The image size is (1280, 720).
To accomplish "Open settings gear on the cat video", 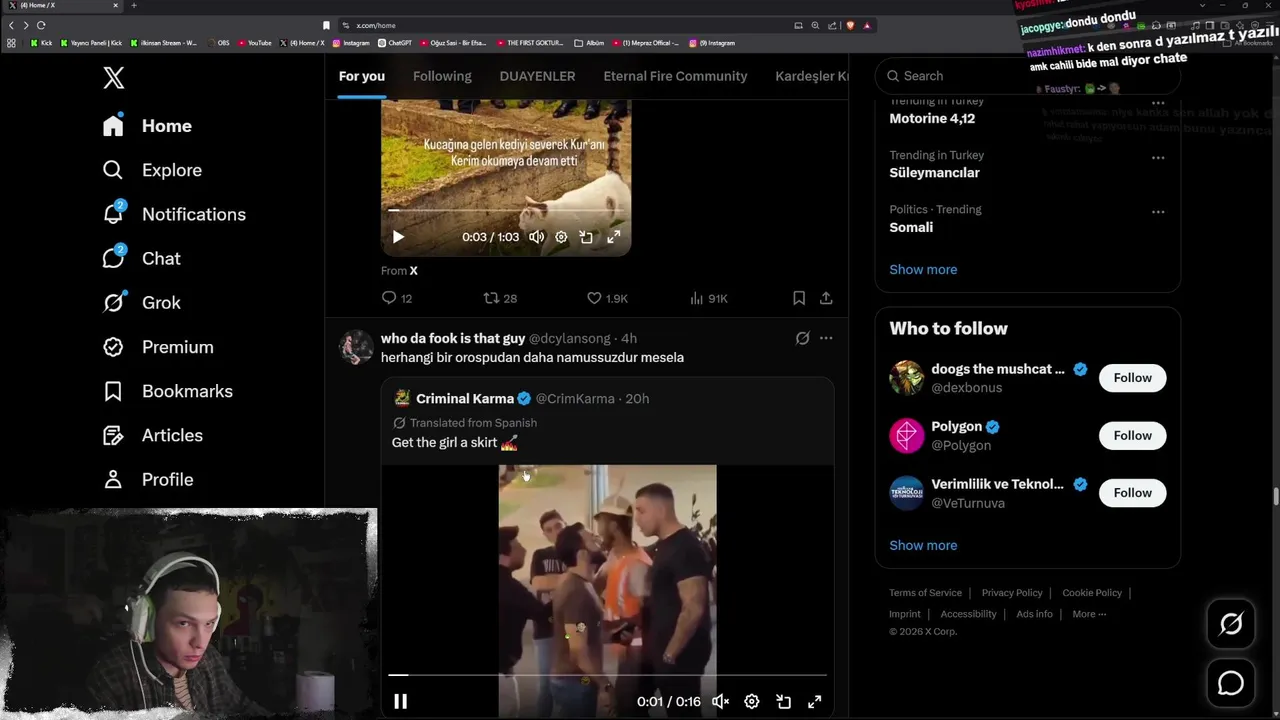I will coord(561,237).
